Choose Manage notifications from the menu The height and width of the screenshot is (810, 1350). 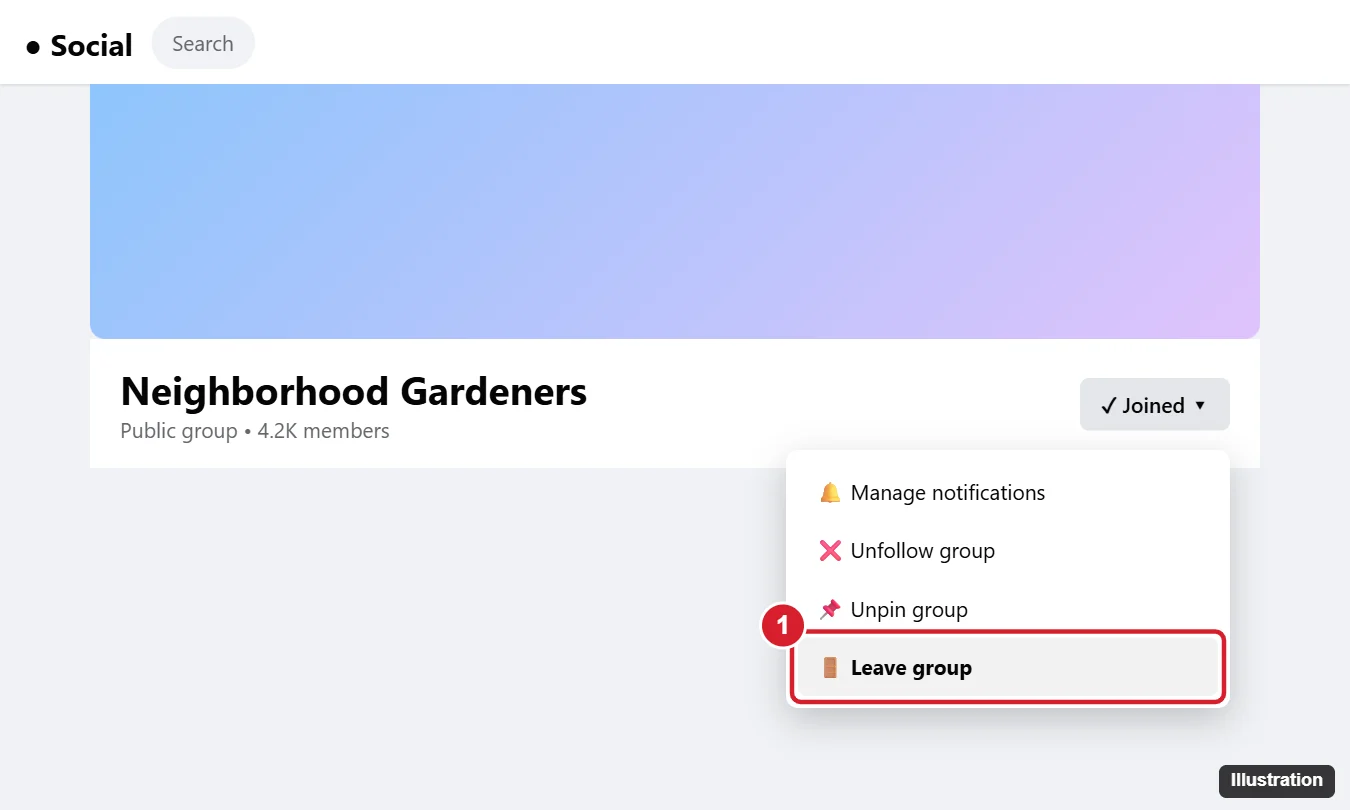coord(1007,493)
